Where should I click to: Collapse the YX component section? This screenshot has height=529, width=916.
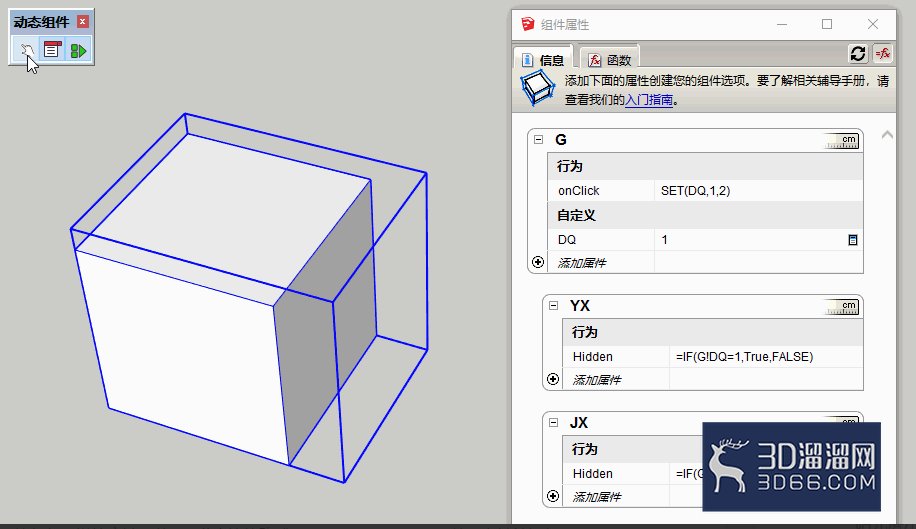(x=553, y=305)
